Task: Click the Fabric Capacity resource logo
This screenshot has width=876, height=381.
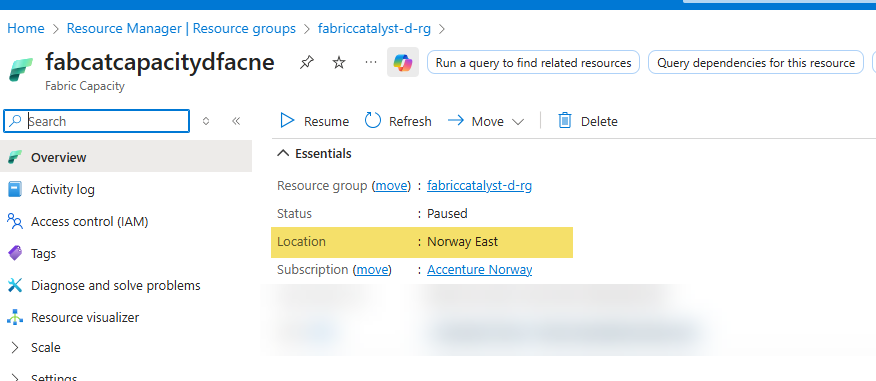Action: coord(21,69)
